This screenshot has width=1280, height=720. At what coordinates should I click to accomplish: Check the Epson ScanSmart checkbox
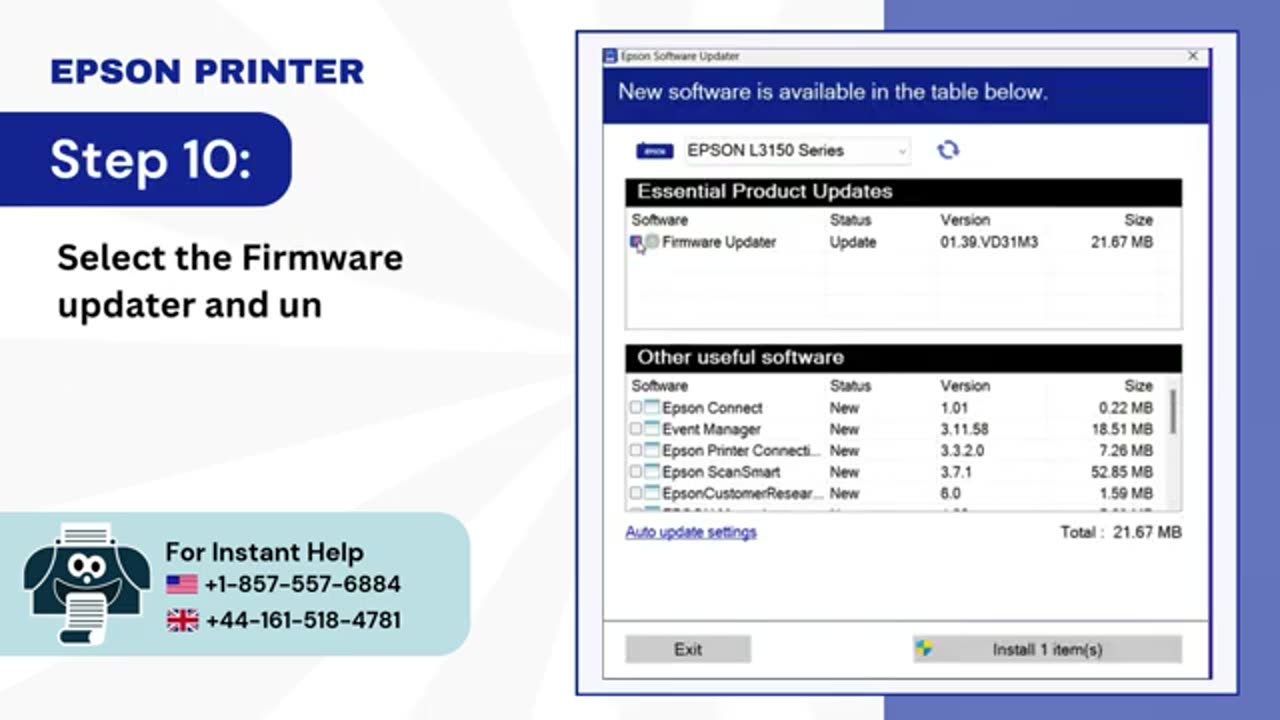tap(636, 472)
